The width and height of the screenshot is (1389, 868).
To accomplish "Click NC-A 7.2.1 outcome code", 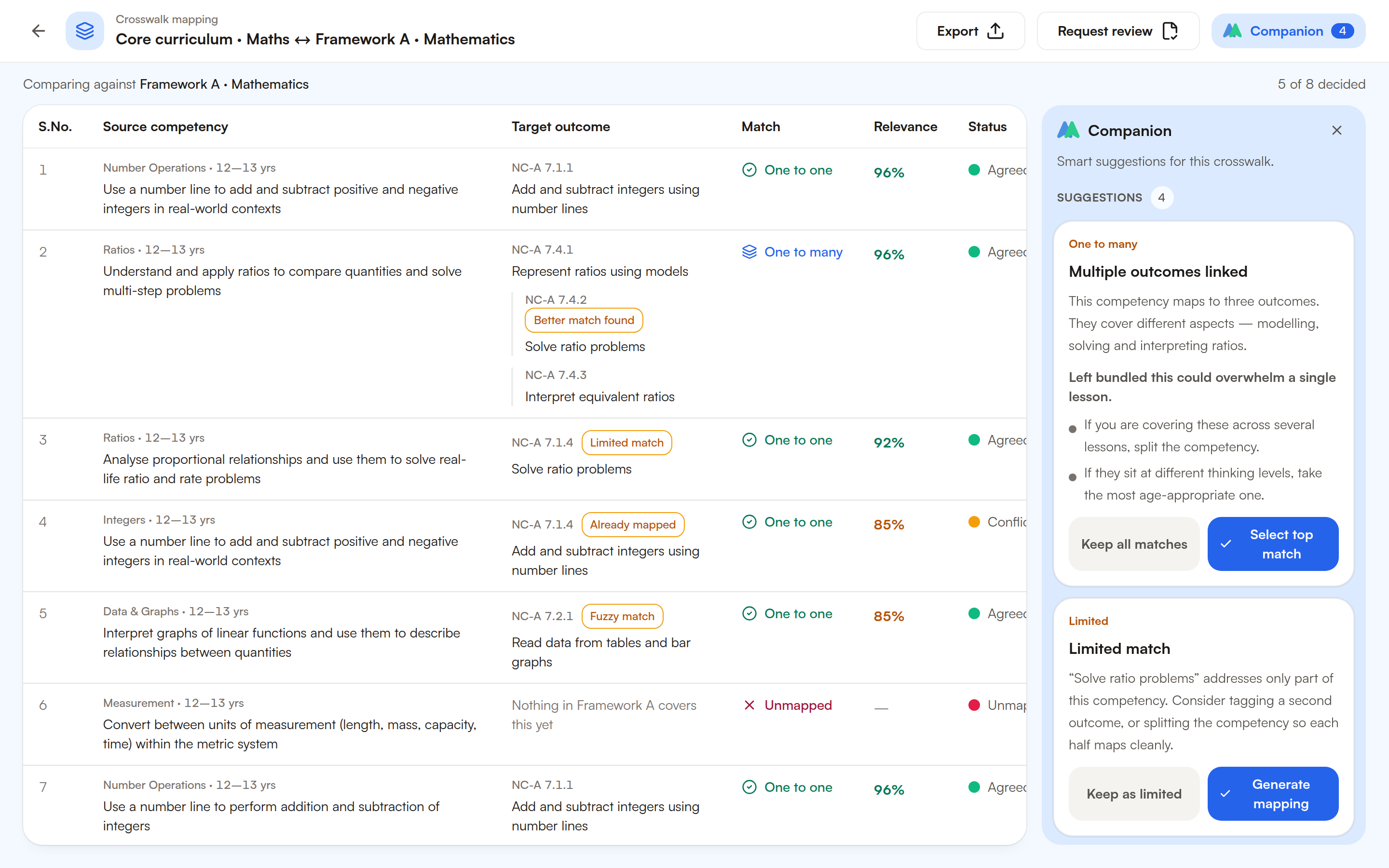I will click(542, 616).
